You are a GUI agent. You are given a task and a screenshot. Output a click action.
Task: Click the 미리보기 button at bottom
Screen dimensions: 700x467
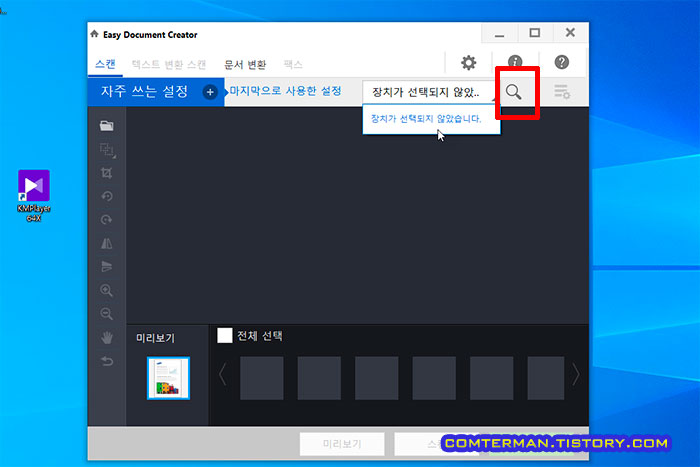[x=342, y=443]
